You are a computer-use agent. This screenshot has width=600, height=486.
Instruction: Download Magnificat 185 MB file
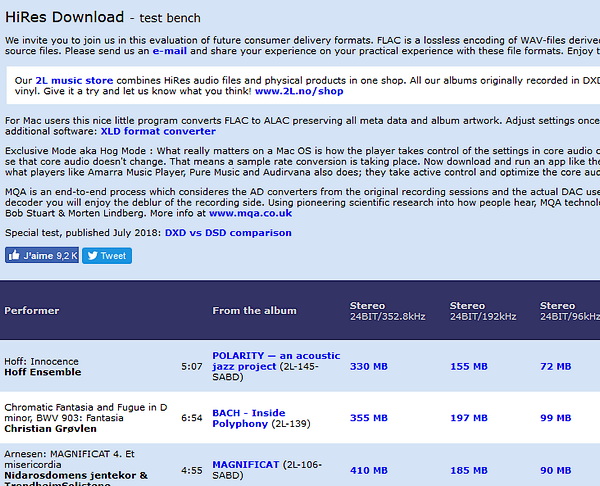[x=469, y=470]
